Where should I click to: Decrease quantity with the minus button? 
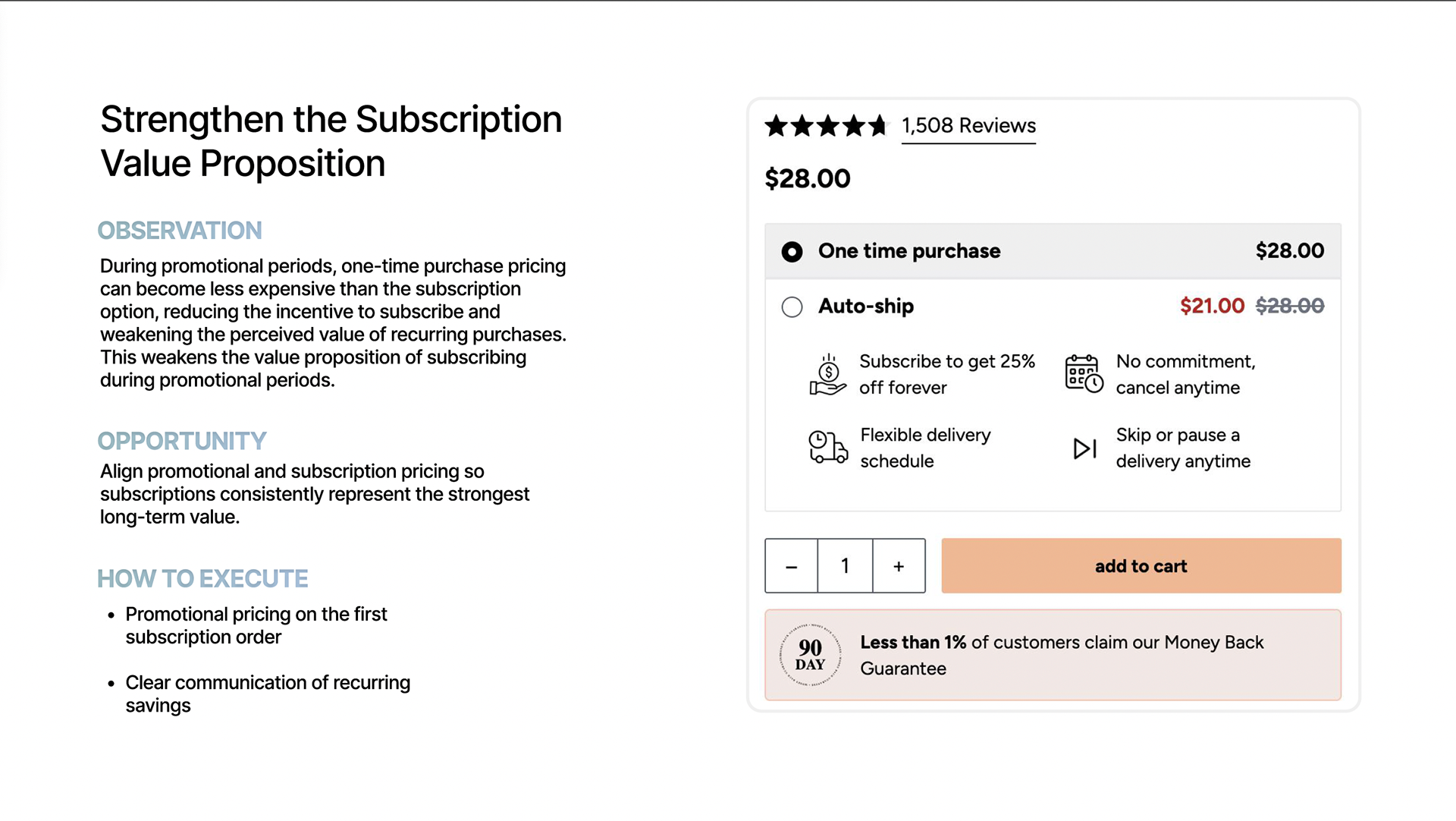pos(791,566)
